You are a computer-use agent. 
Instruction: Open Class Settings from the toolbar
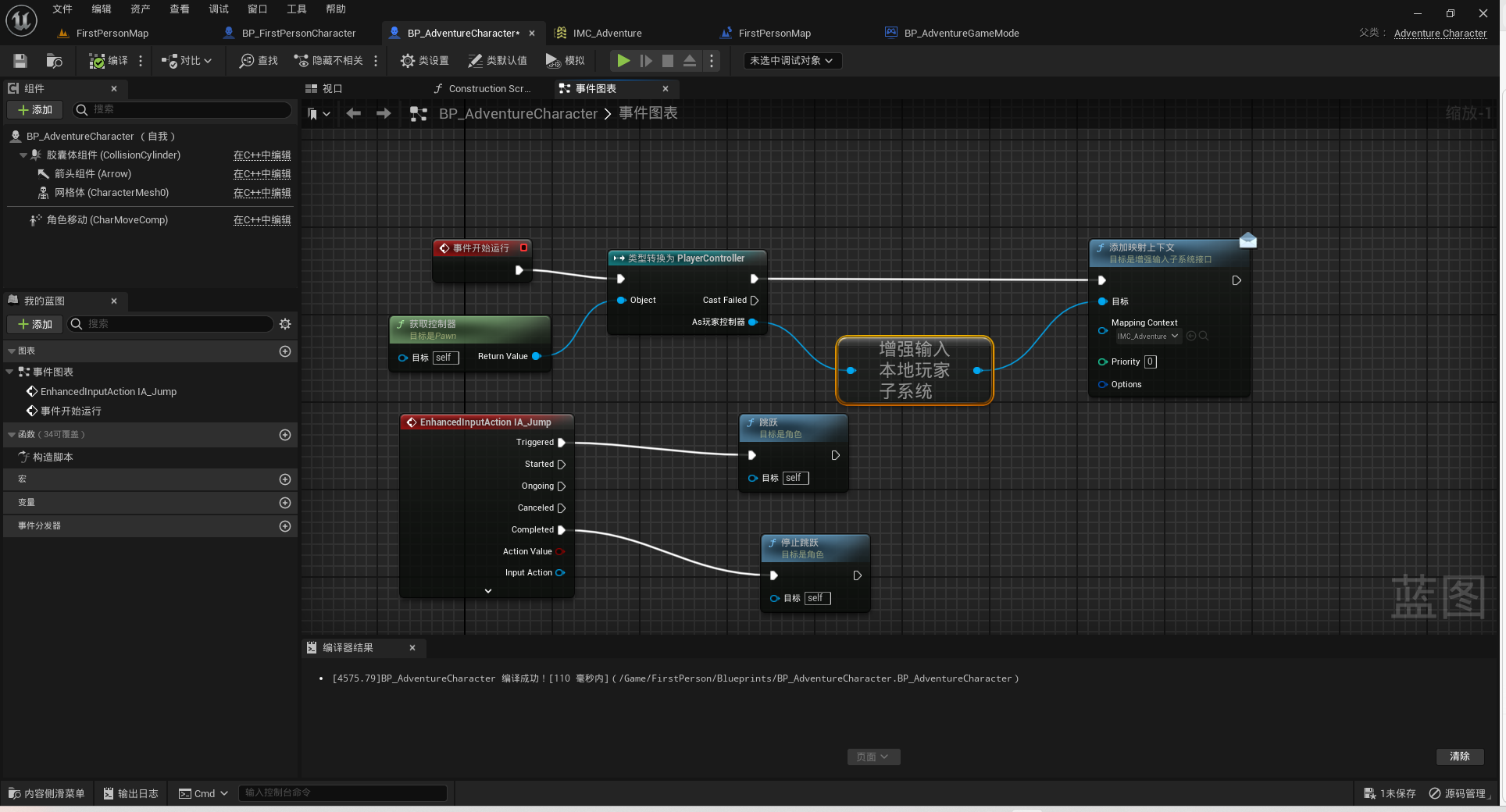coord(424,61)
